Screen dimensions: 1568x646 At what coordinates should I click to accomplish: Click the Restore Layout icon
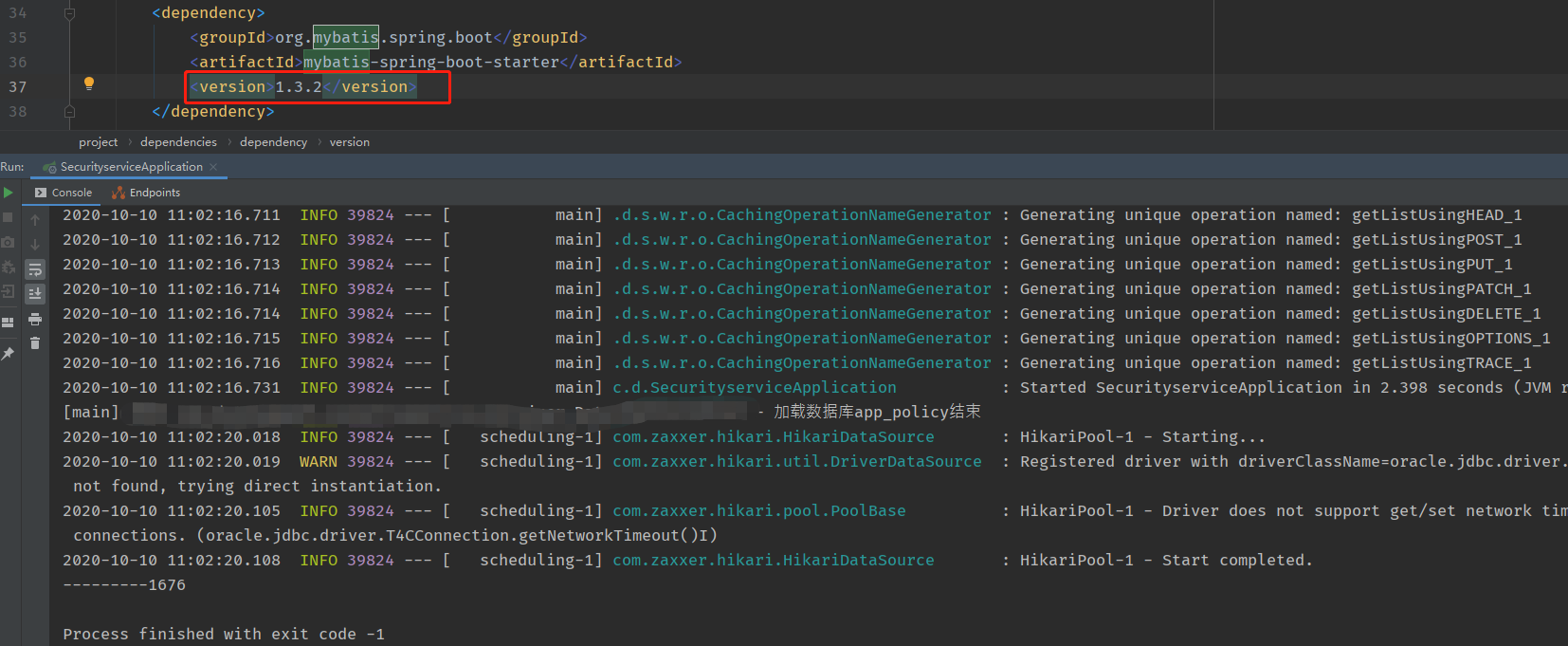8,322
